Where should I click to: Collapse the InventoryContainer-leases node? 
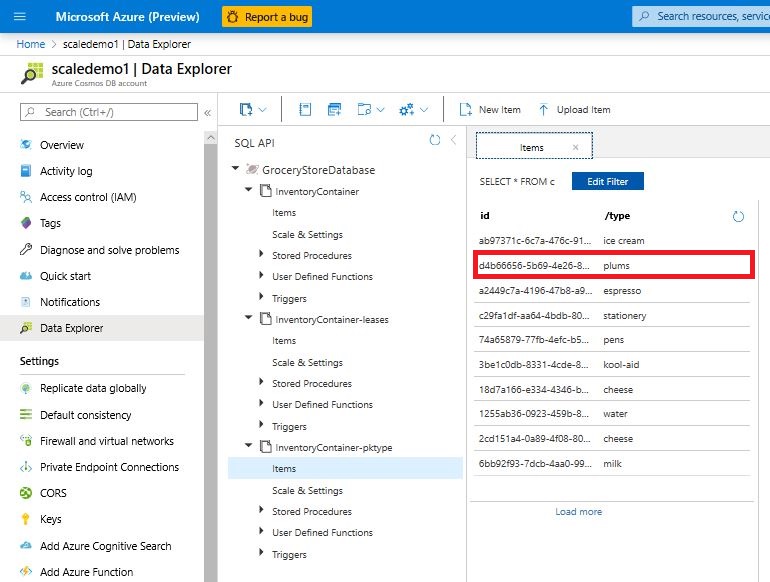[248, 318]
